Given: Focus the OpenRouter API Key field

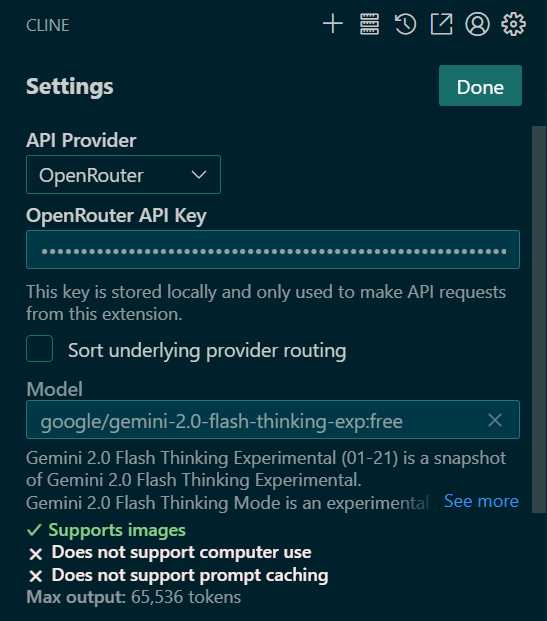Looking at the screenshot, I should click(273, 250).
